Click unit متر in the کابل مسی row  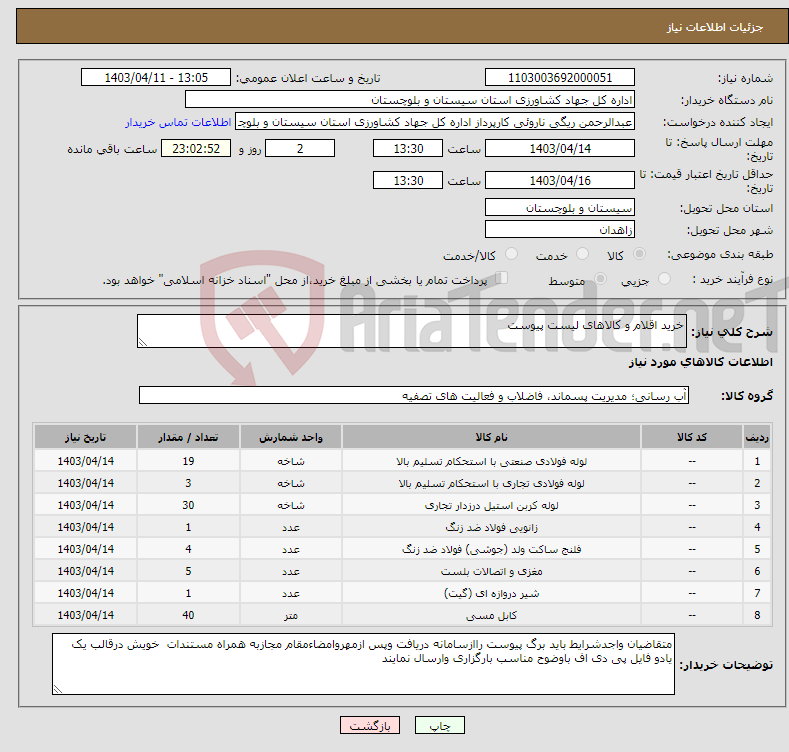[291, 616]
